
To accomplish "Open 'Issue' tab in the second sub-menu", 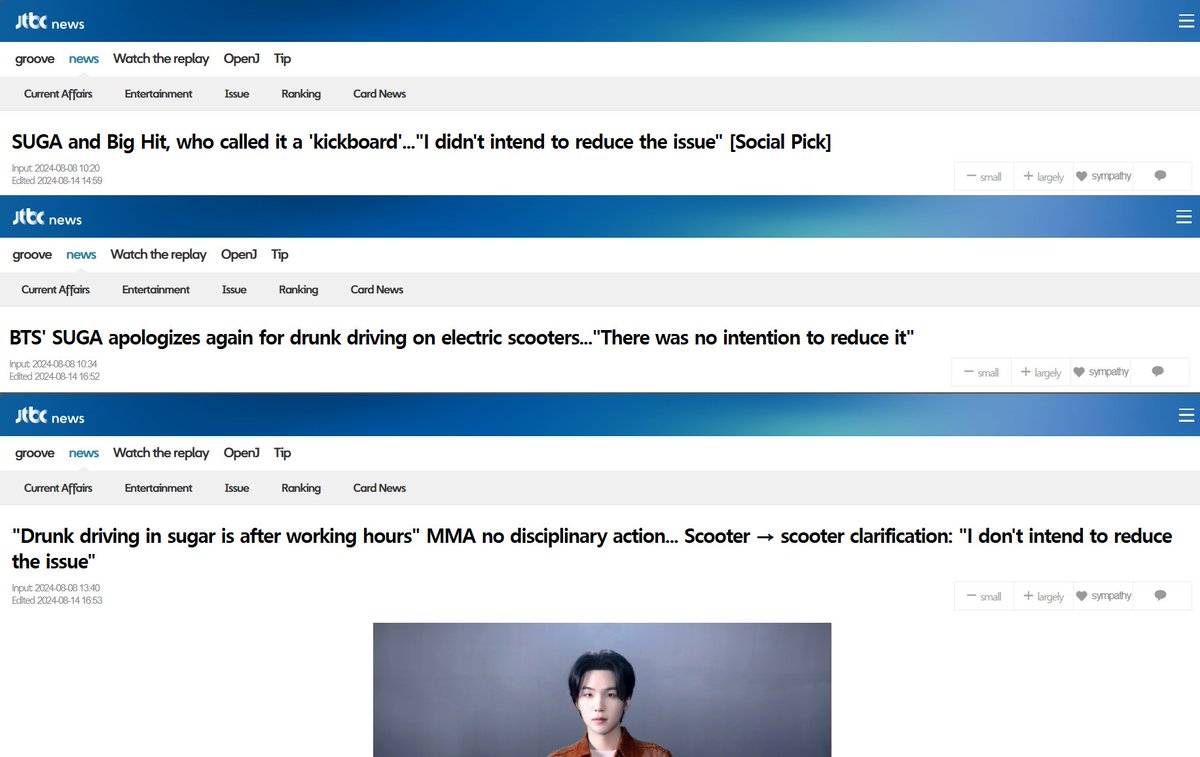I will click(234, 290).
